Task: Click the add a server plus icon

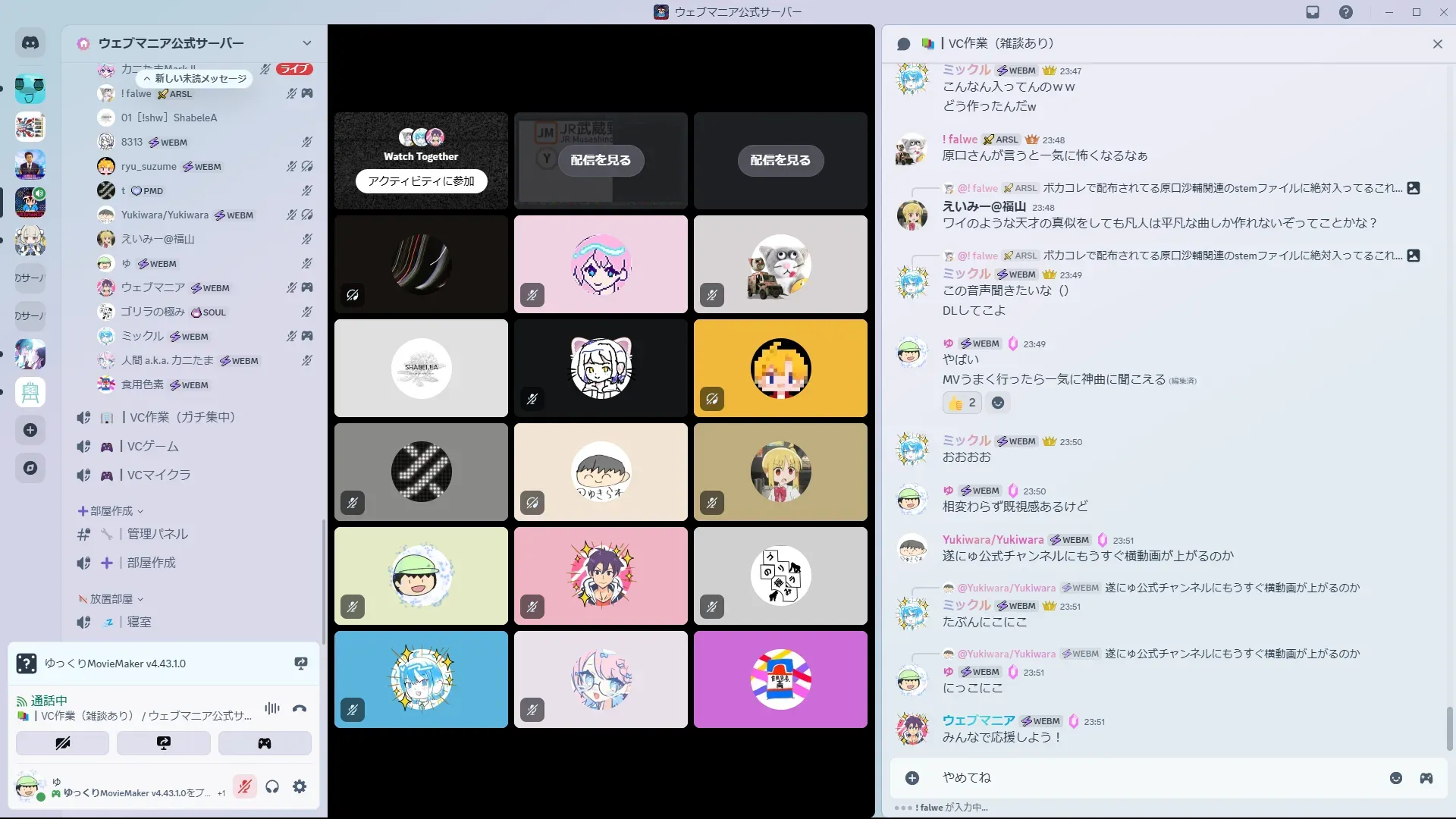Action: [30, 430]
